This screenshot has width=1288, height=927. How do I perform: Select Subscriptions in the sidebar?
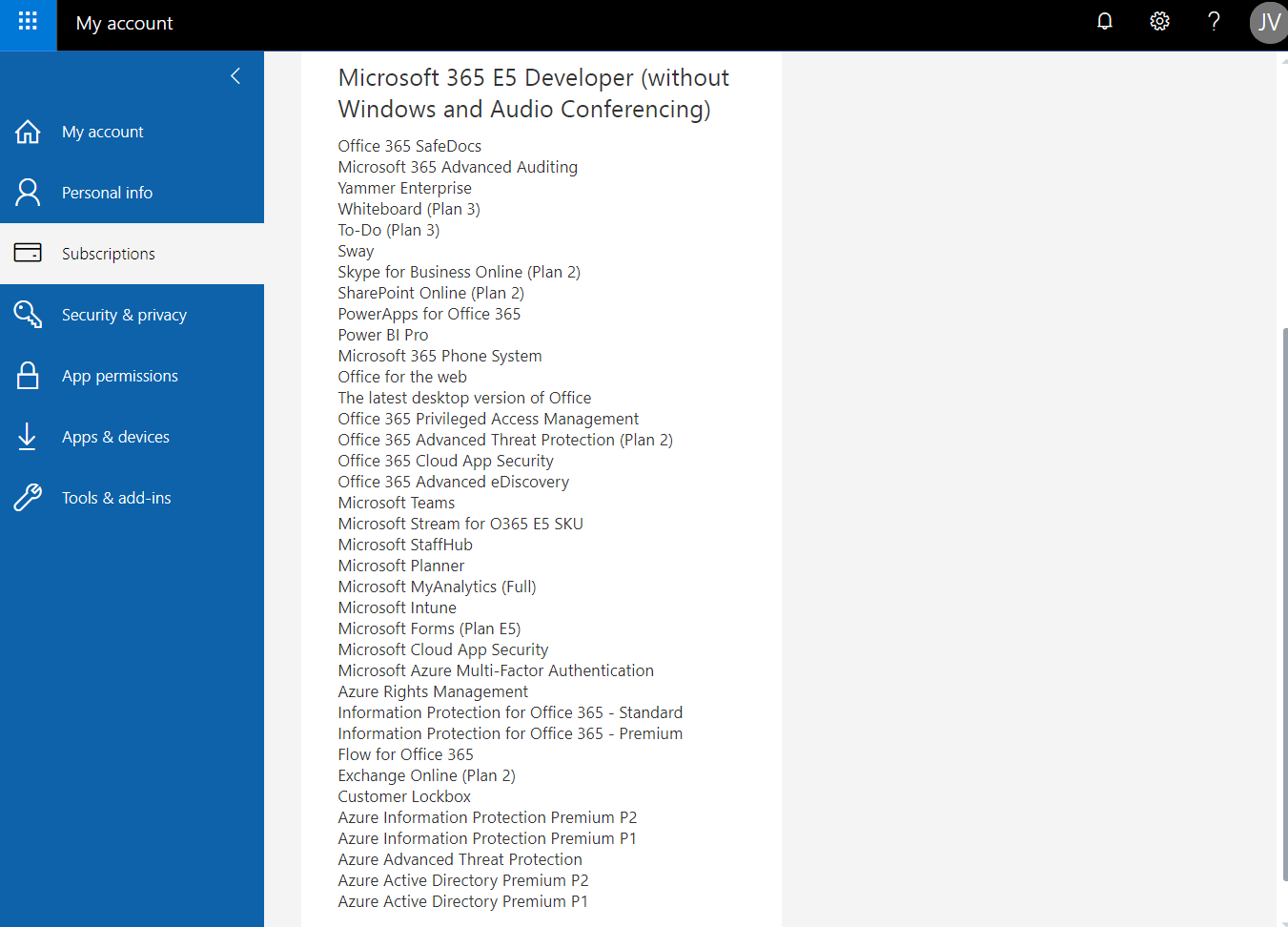coord(132,254)
